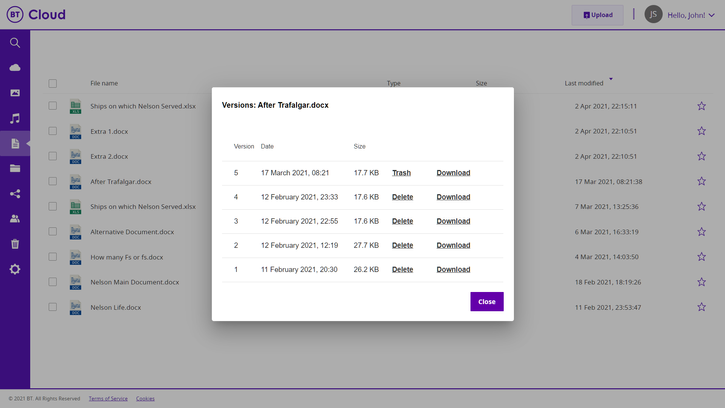Open the photos sidebar icon
The height and width of the screenshot is (408, 725).
click(15, 93)
